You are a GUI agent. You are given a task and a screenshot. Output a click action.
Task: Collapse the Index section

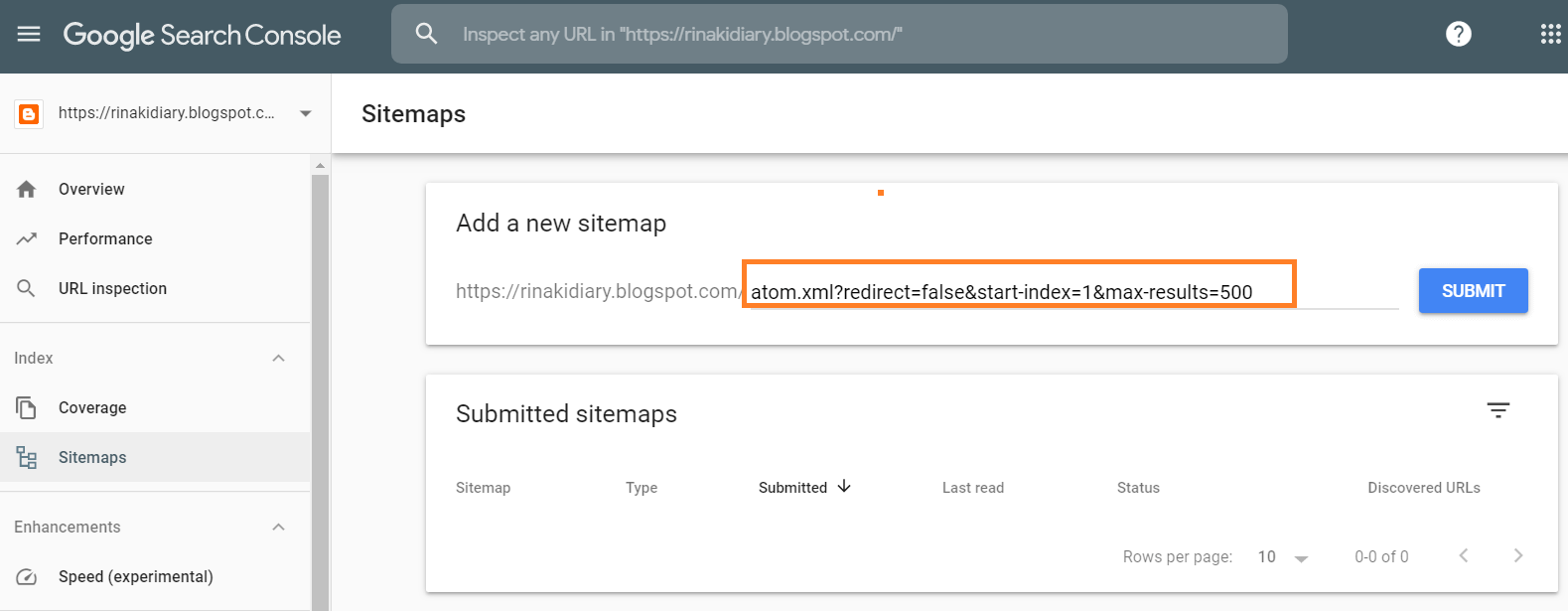click(279, 358)
